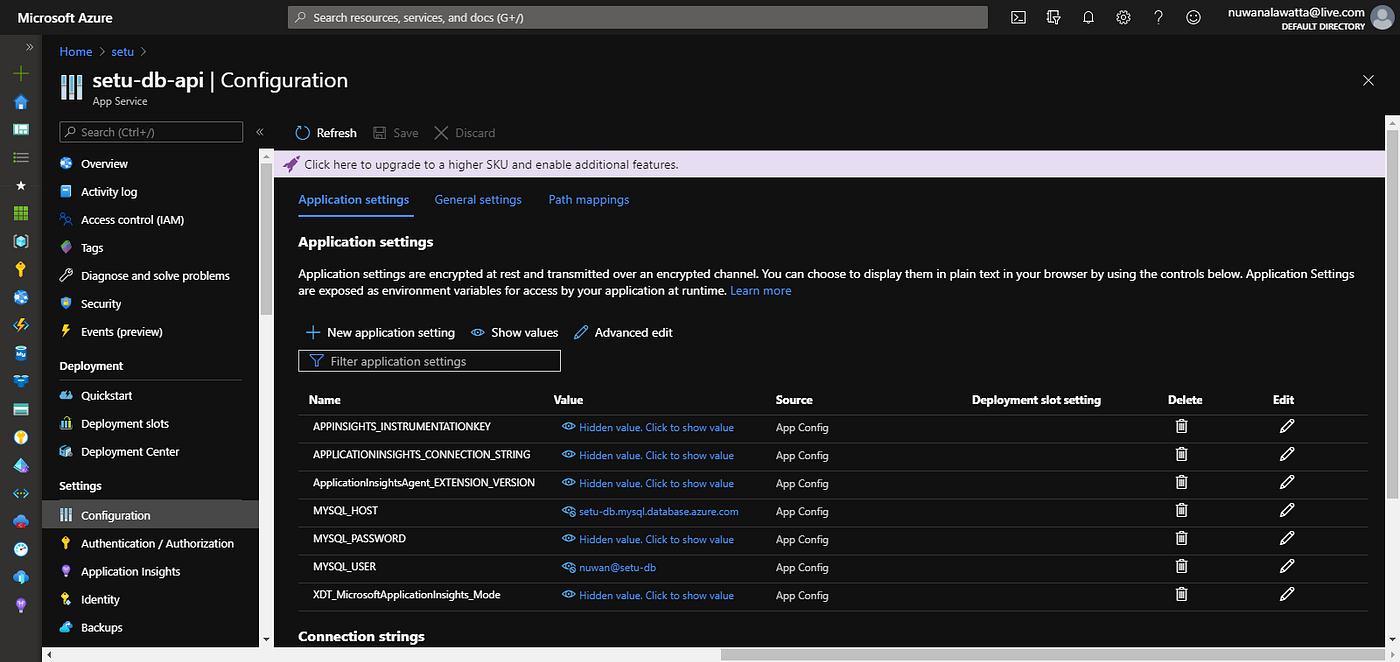
Task: Delete MYSQL_HOST setting
Action: (1181, 511)
